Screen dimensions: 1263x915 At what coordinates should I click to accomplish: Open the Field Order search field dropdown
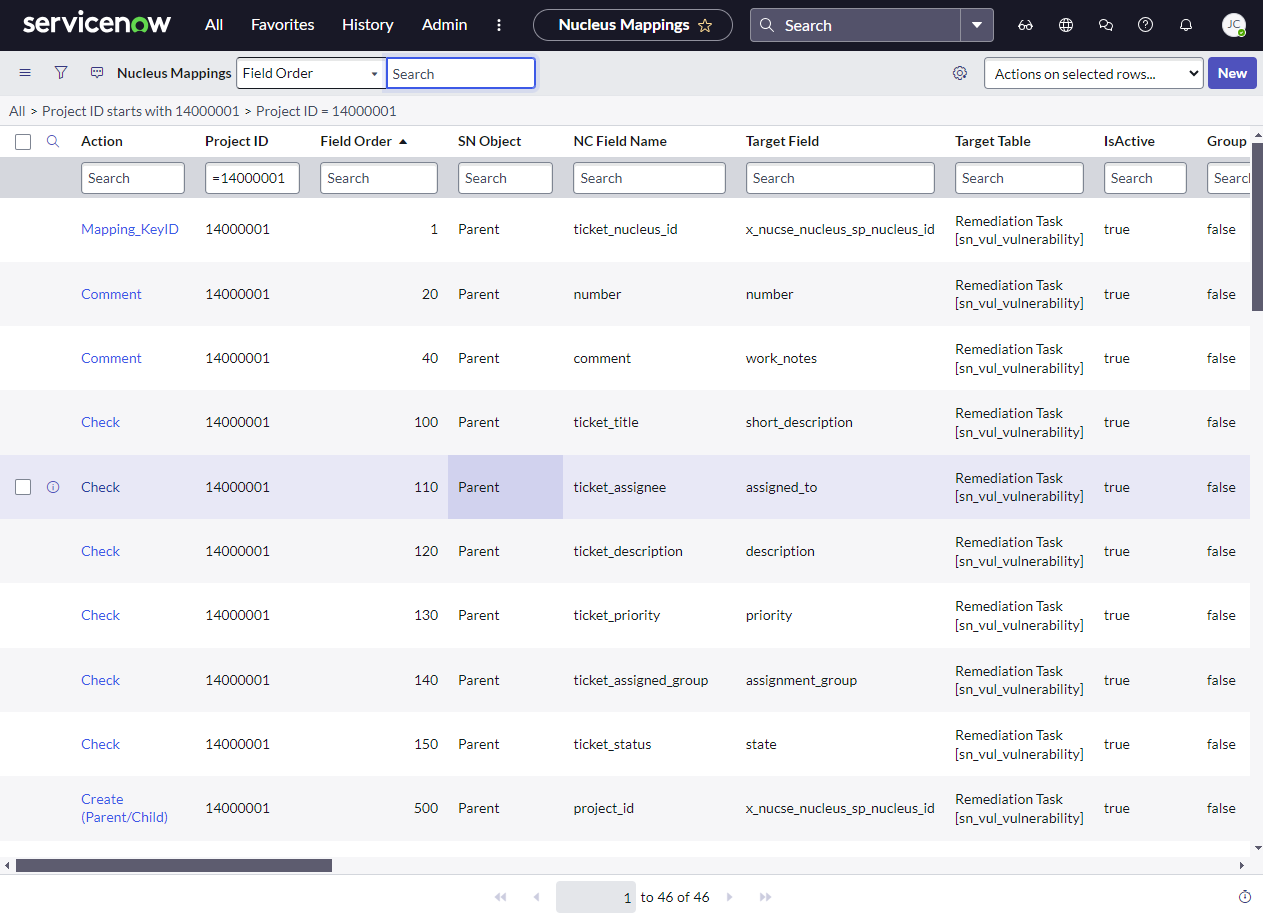311,73
